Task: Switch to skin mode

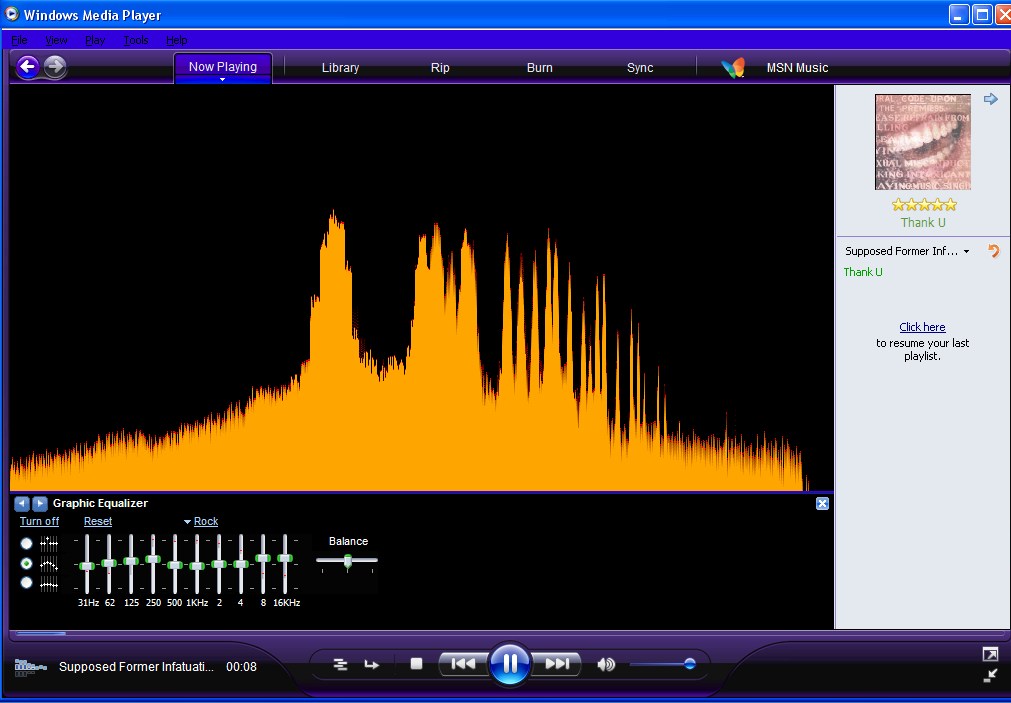Action: click(x=989, y=676)
